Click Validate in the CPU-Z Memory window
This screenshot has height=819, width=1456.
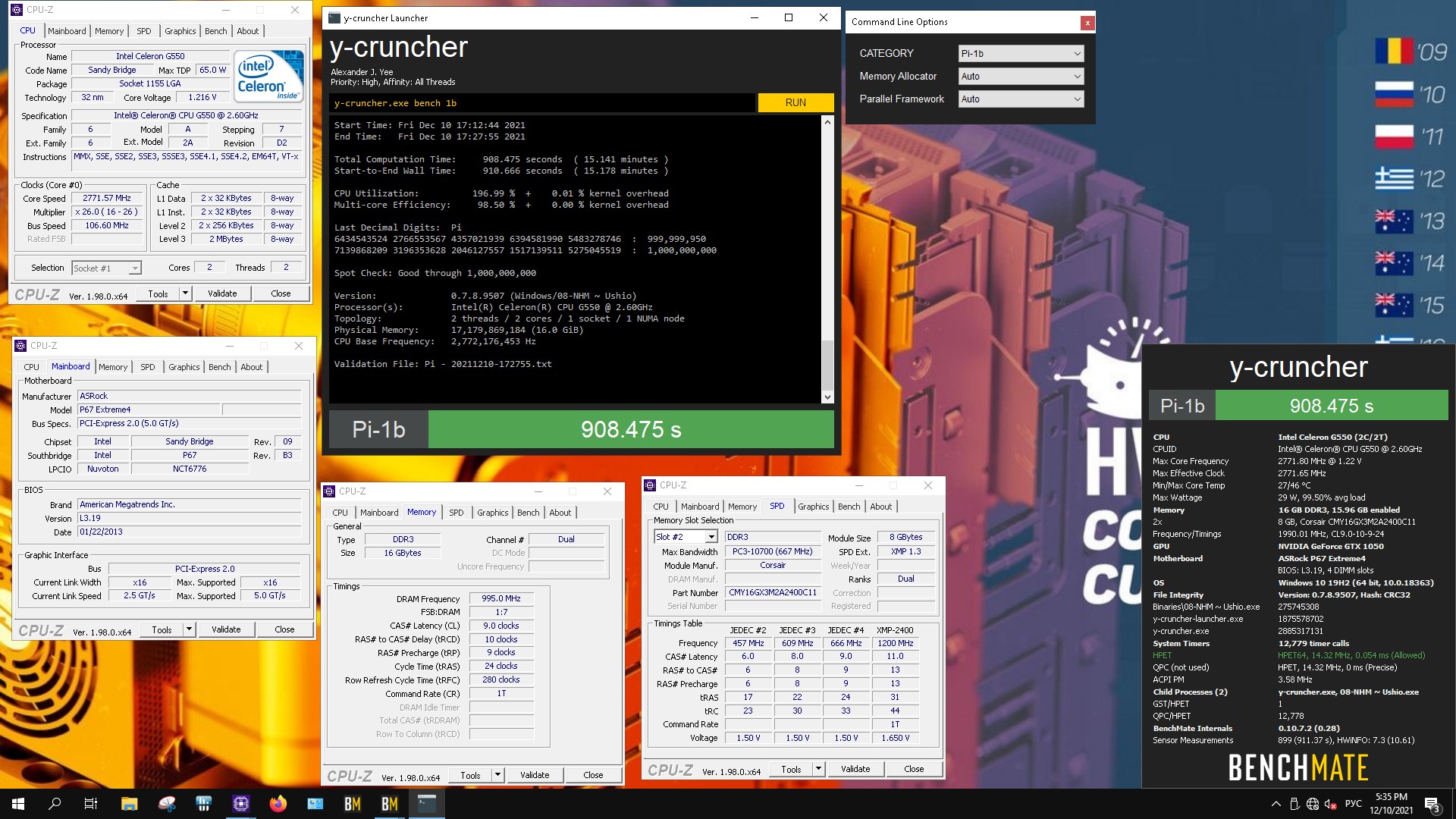535,775
